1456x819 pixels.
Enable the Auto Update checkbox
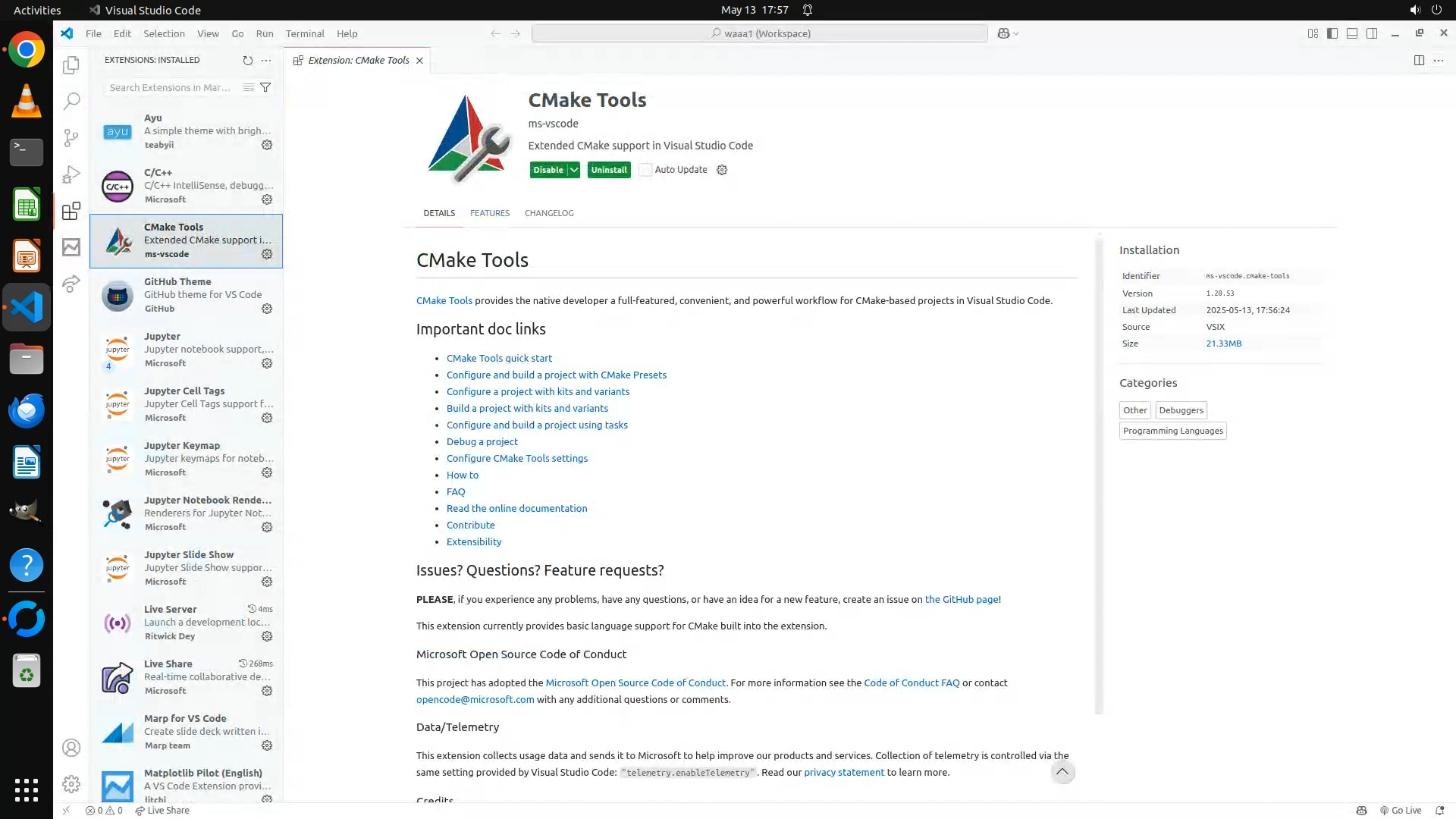[x=645, y=170]
